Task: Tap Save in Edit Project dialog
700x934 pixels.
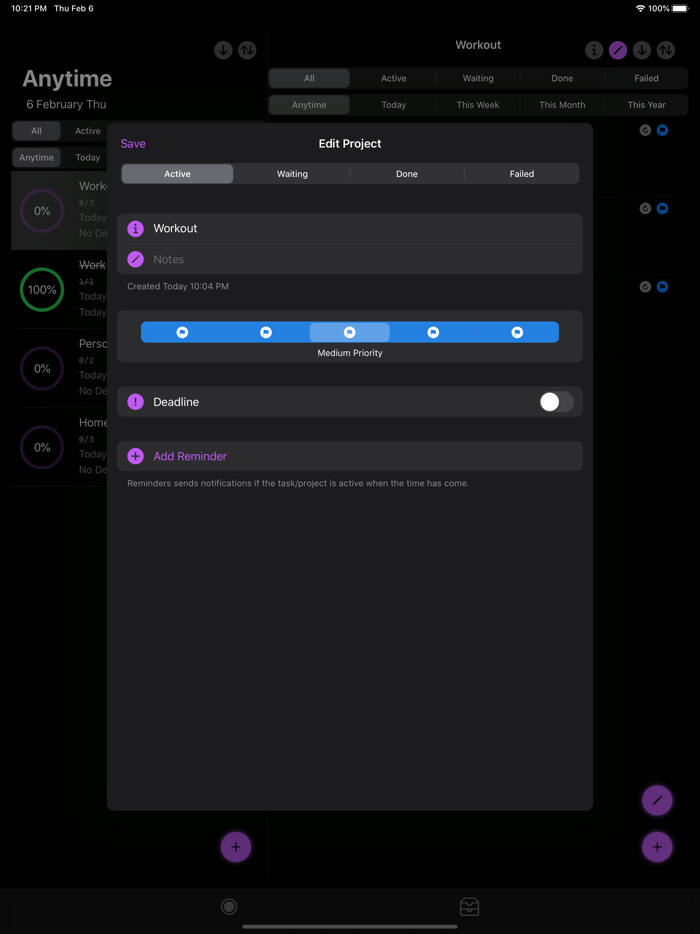Action: click(133, 144)
